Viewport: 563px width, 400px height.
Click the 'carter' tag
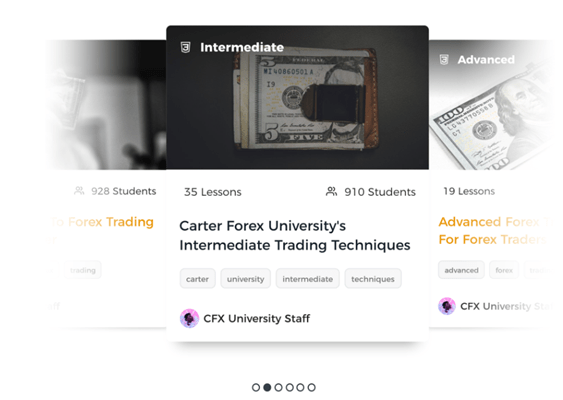(x=197, y=279)
